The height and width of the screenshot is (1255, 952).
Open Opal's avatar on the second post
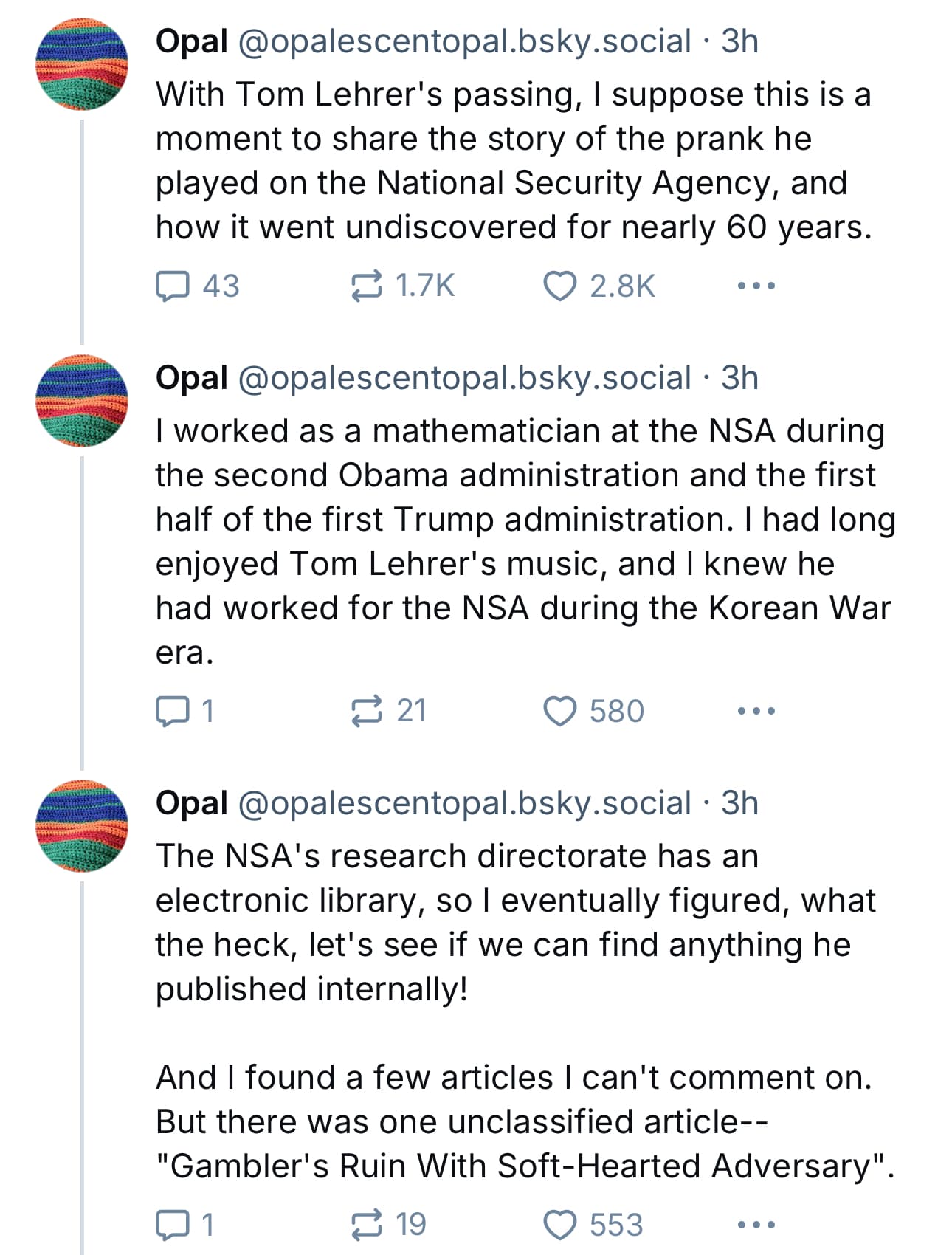[x=82, y=401]
